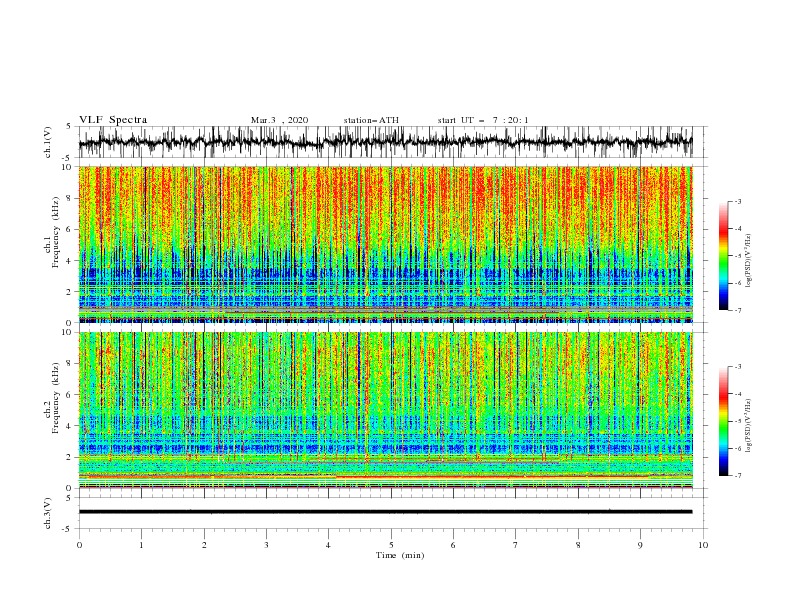
Task: Click the "Time (min)" axis label
Action: coord(400,555)
